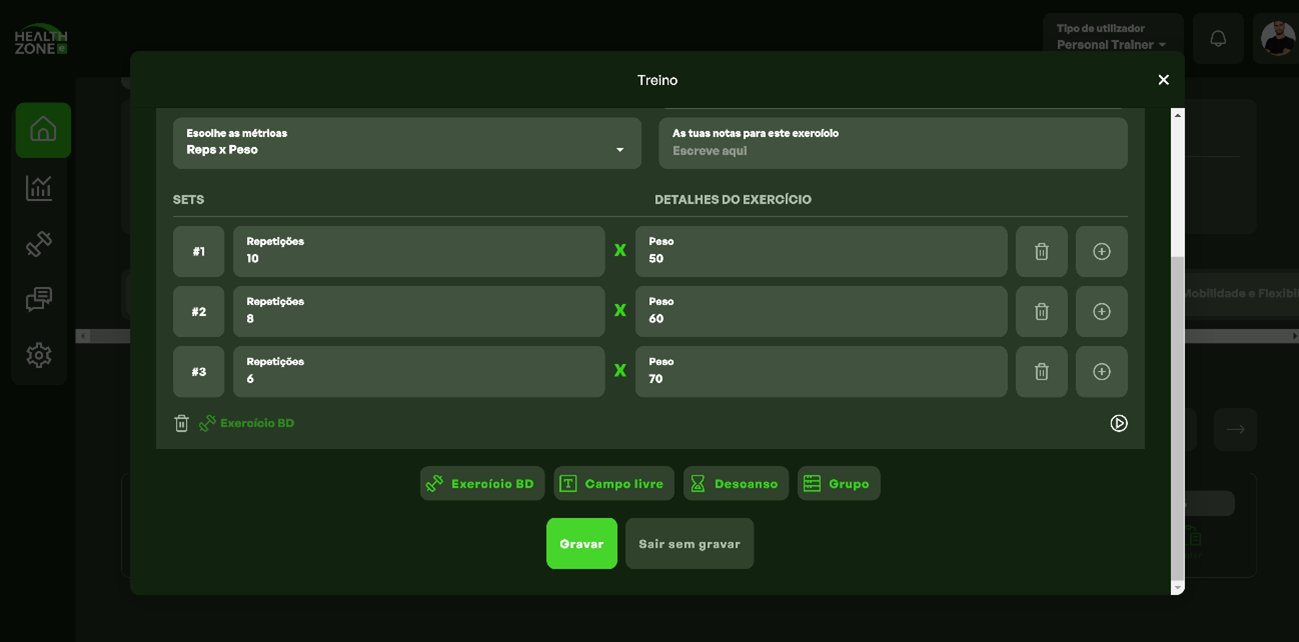Click the set label #3
This screenshot has height=642, width=1299.
(199, 372)
